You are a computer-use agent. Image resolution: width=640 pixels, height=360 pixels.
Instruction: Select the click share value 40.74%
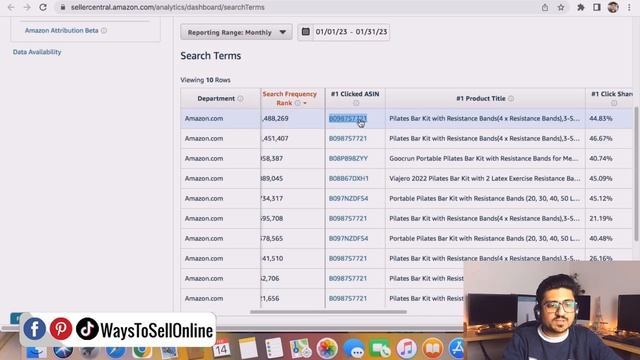click(601, 158)
